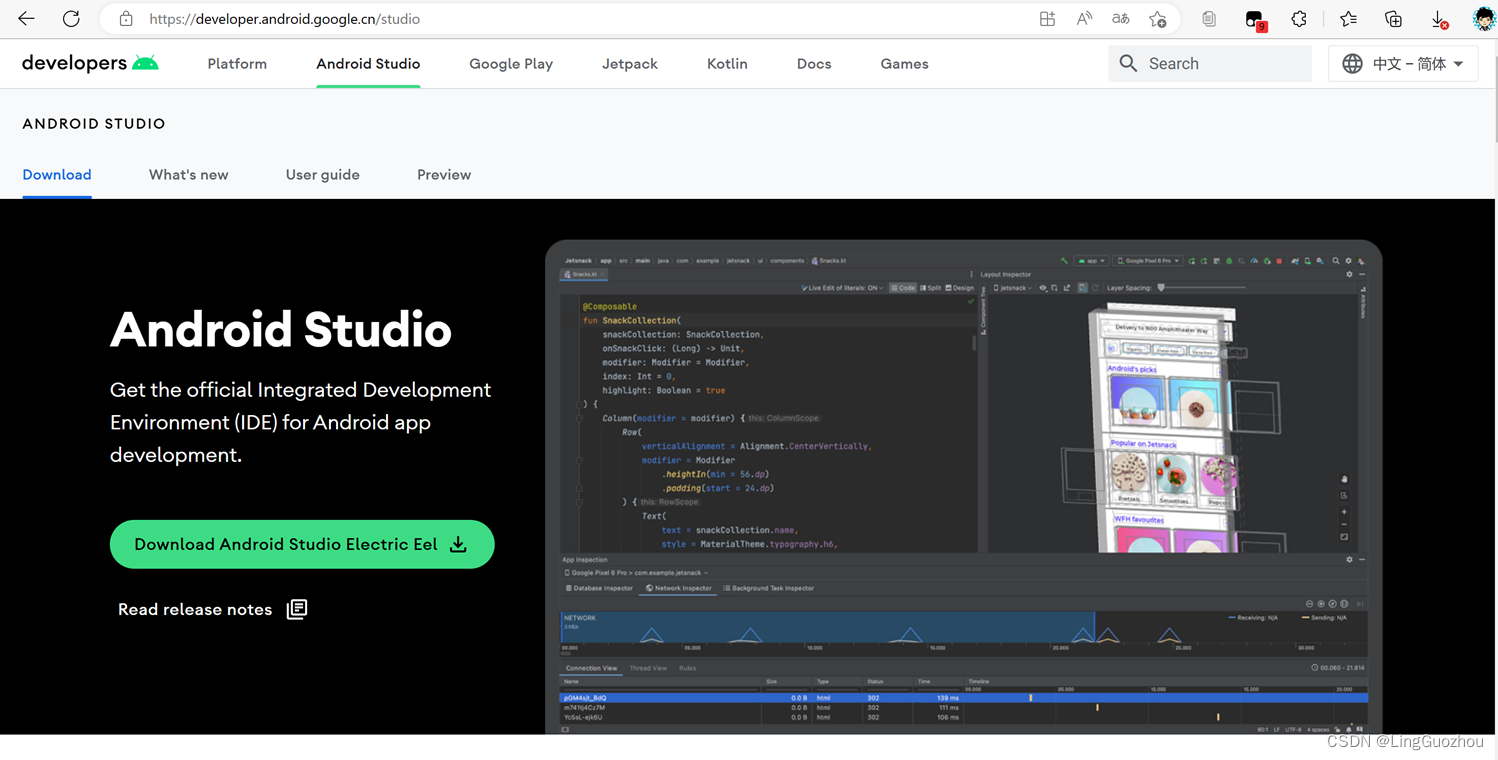This screenshot has width=1498, height=760.
Task: Click the Android developers logo
Action: coord(90,63)
